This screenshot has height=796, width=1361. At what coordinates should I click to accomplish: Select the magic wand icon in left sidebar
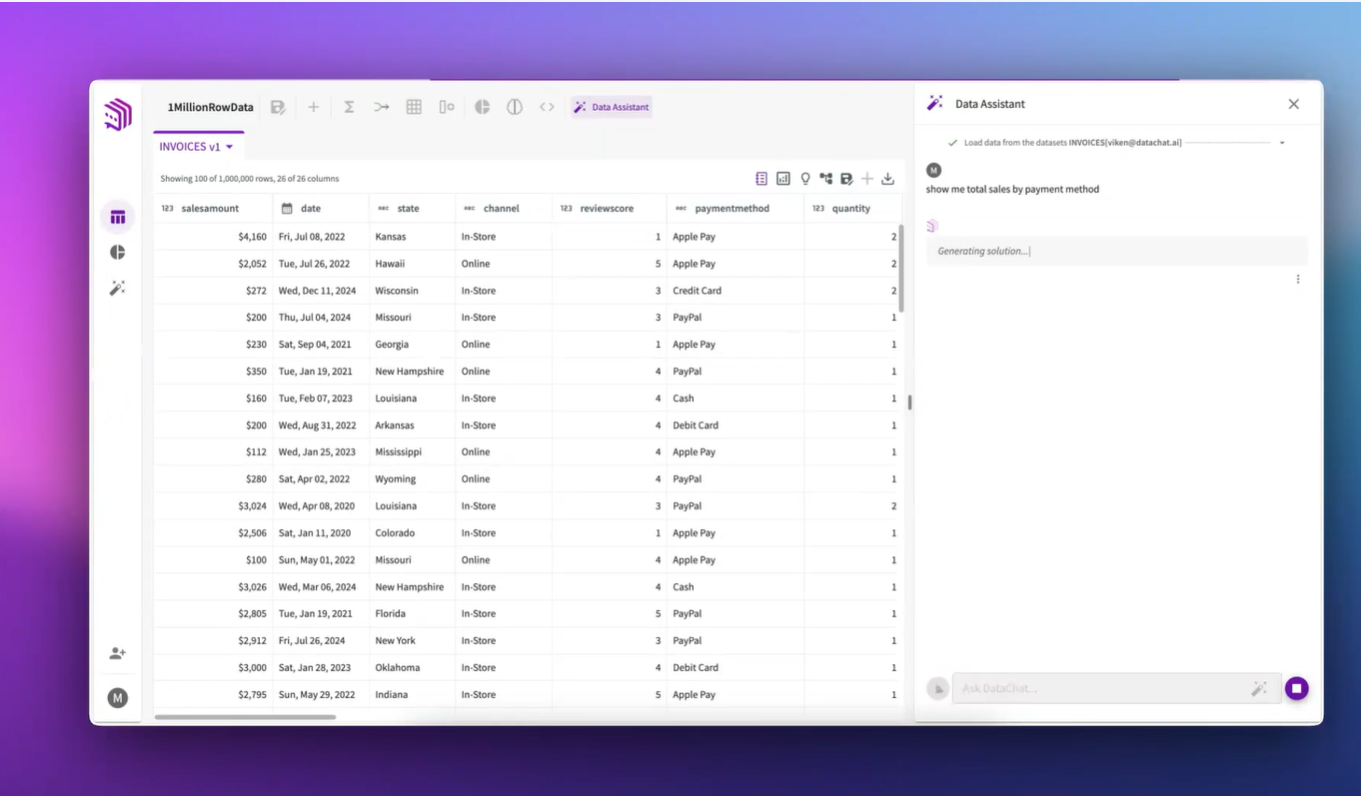[118, 288]
